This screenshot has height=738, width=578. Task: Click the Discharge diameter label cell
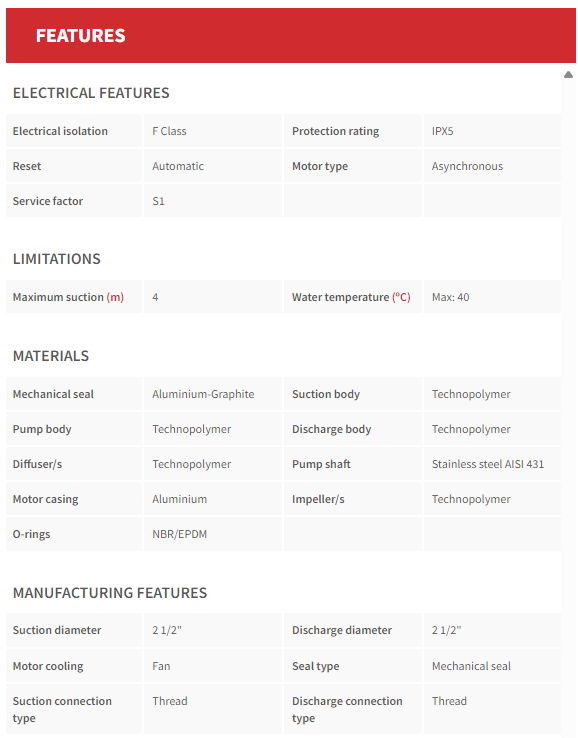tap(353, 630)
